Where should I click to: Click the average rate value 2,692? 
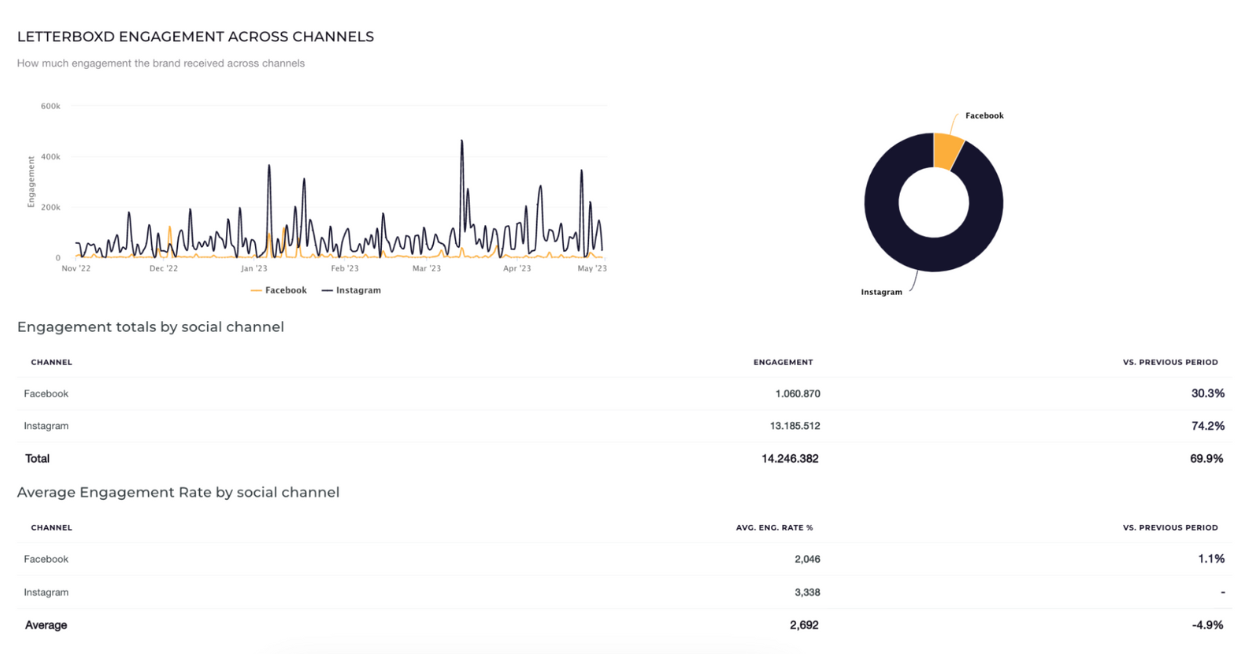click(x=805, y=625)
